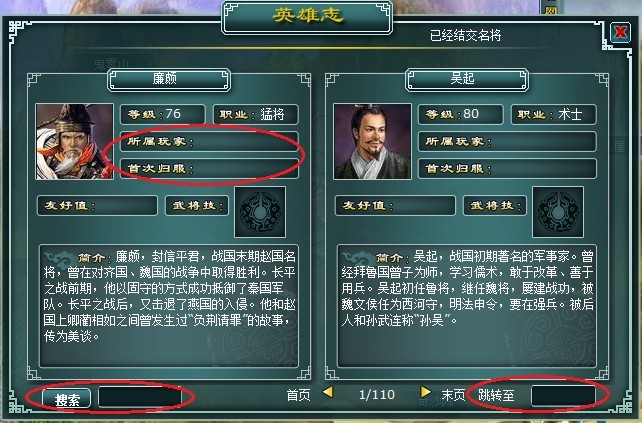Click the 1/110 page indicator

(x=377, y=395)
